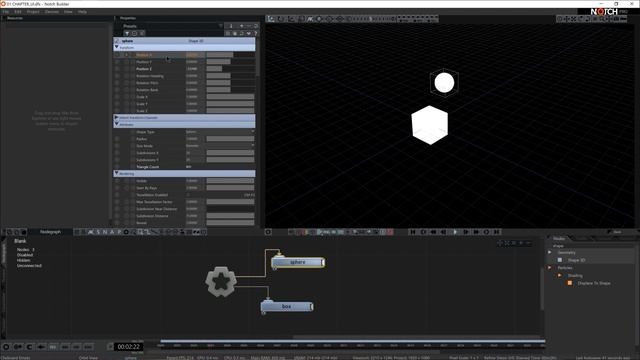Click the question mark help icon in Properties toolbar
This screenshot has width=640, height=360.
click(256, 33)
